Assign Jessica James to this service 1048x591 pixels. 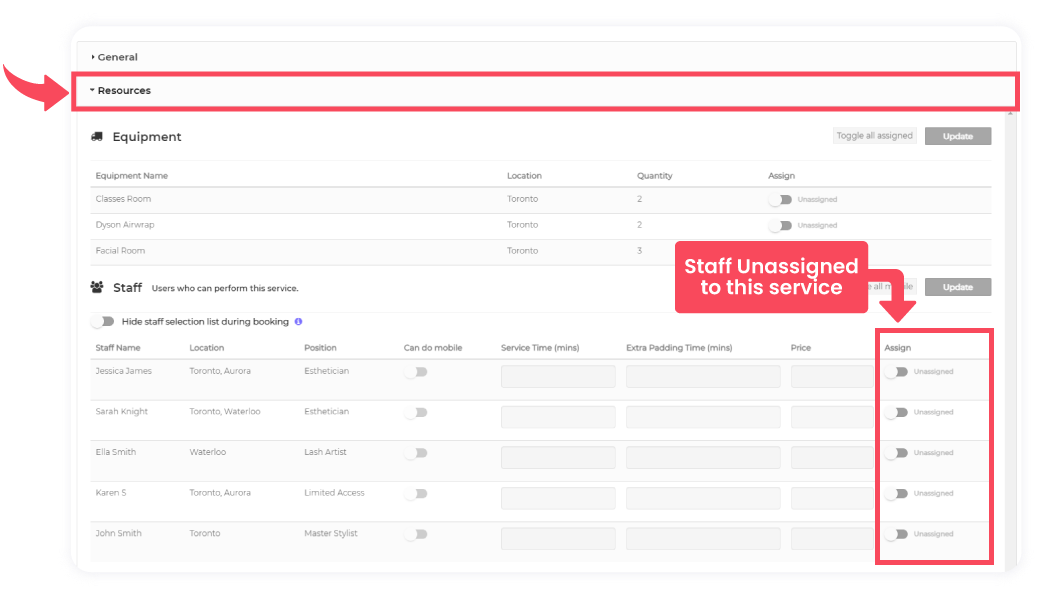pos(896,372)
